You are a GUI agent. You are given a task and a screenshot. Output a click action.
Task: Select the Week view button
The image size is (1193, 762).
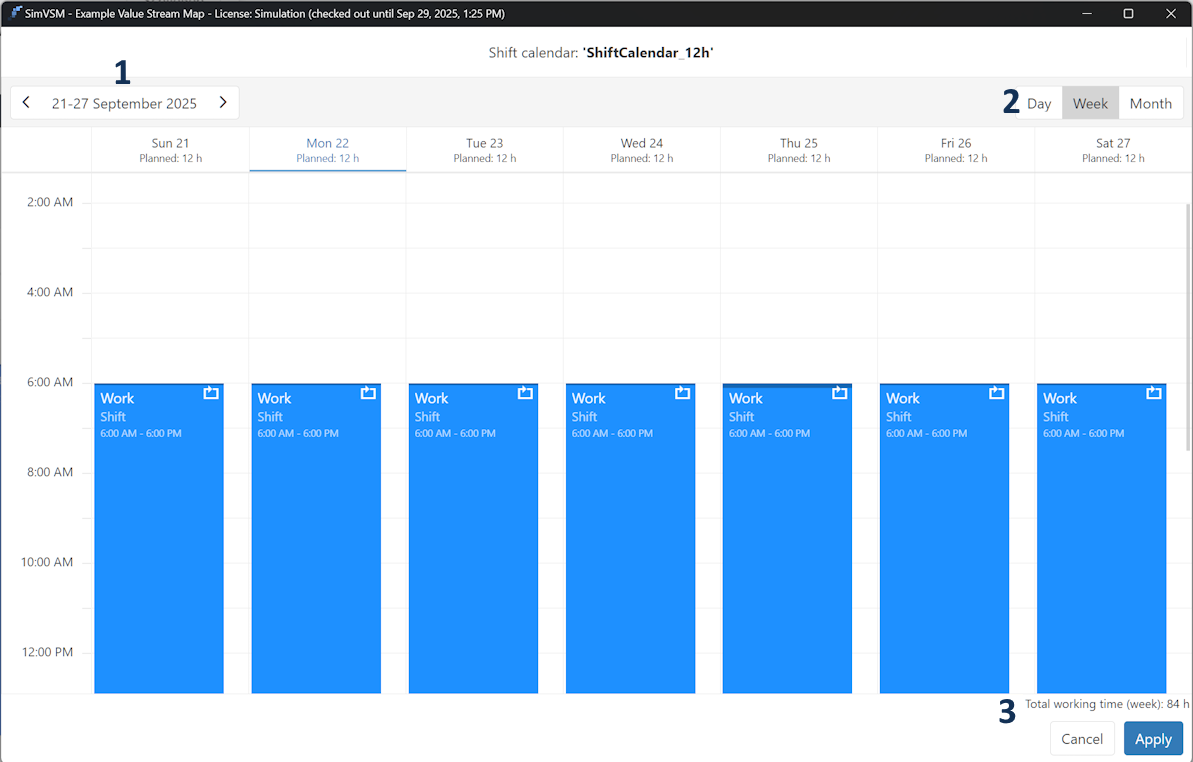click(x=1090, y=103)
